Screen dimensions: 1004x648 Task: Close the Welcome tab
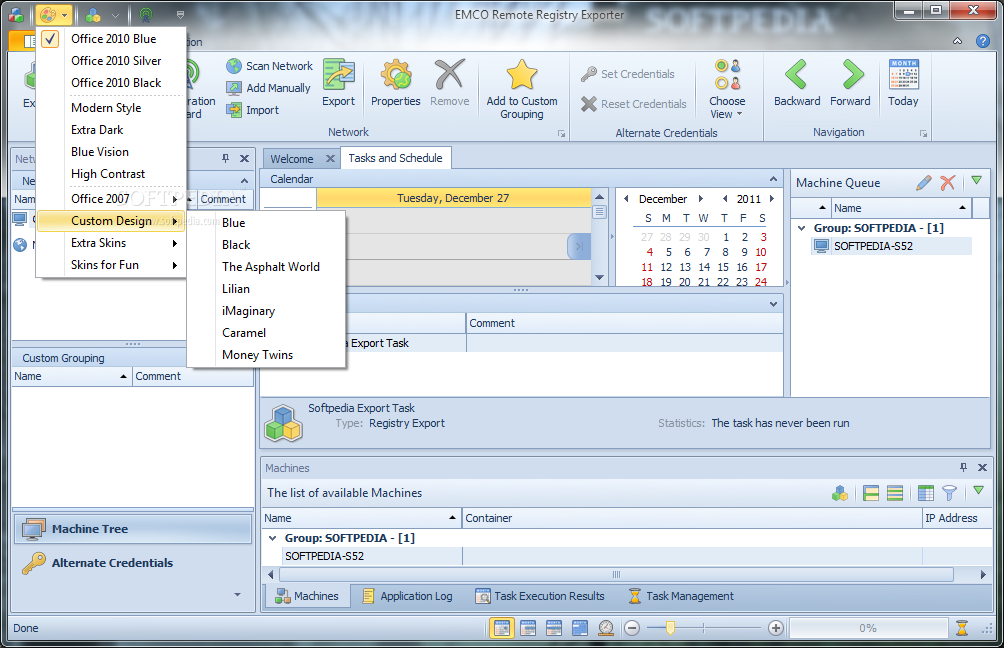point(330,158)
